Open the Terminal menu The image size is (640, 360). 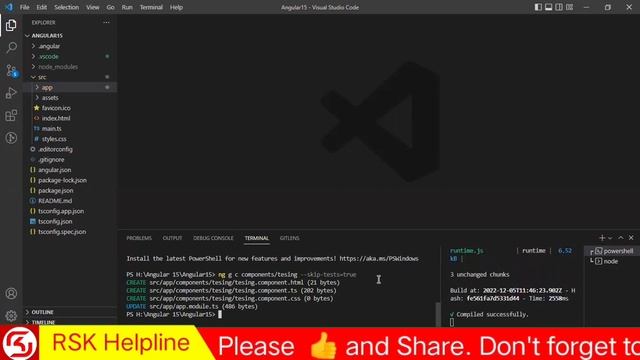(x=151, y=7)
